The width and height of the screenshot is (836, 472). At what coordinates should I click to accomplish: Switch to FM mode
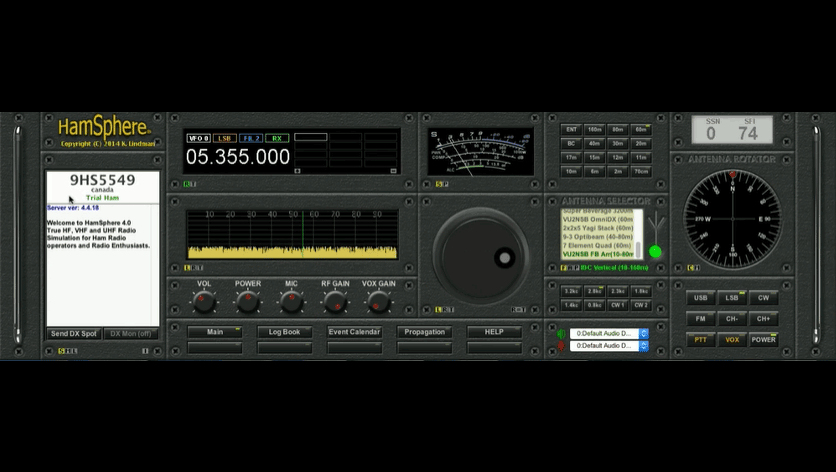pyautogui.click(x=701, y=318)
